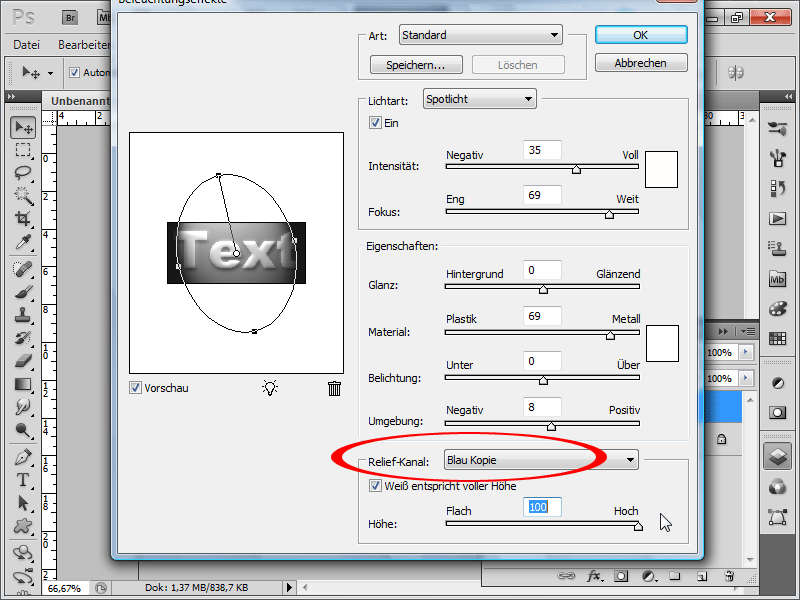Open the layers panel flyout menu
This screenshot has height=600, width=800.
(x=748, y=331)
